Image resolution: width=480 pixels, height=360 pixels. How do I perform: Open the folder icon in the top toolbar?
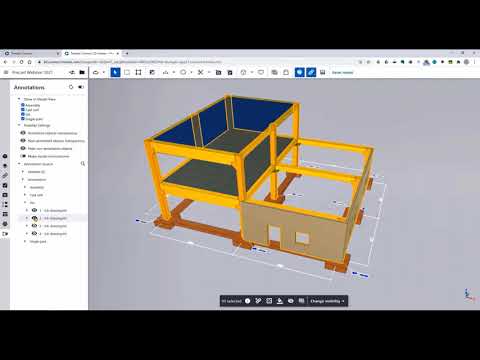tap(82, 72)
